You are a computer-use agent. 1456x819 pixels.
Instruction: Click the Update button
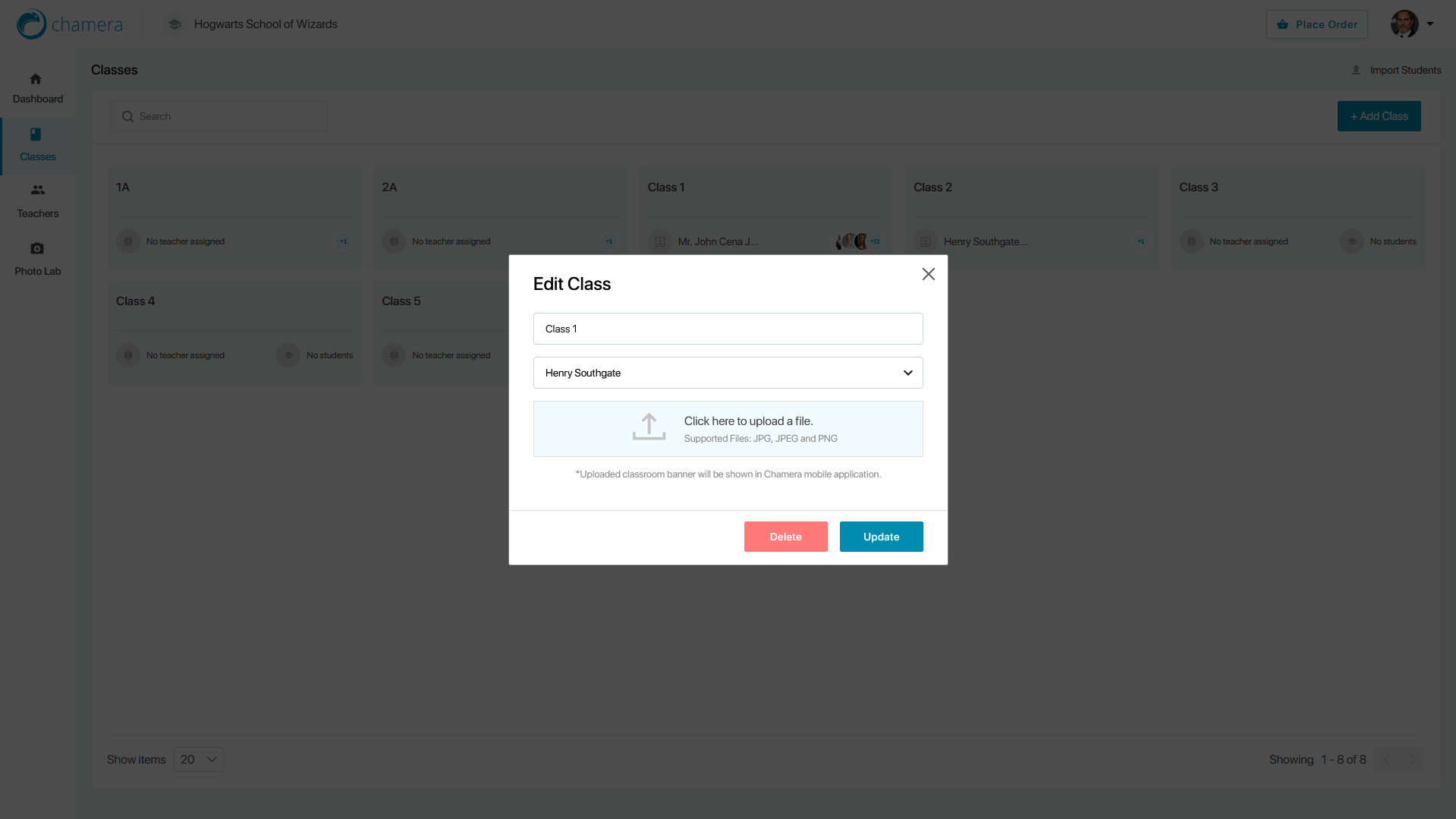point(881,537)
